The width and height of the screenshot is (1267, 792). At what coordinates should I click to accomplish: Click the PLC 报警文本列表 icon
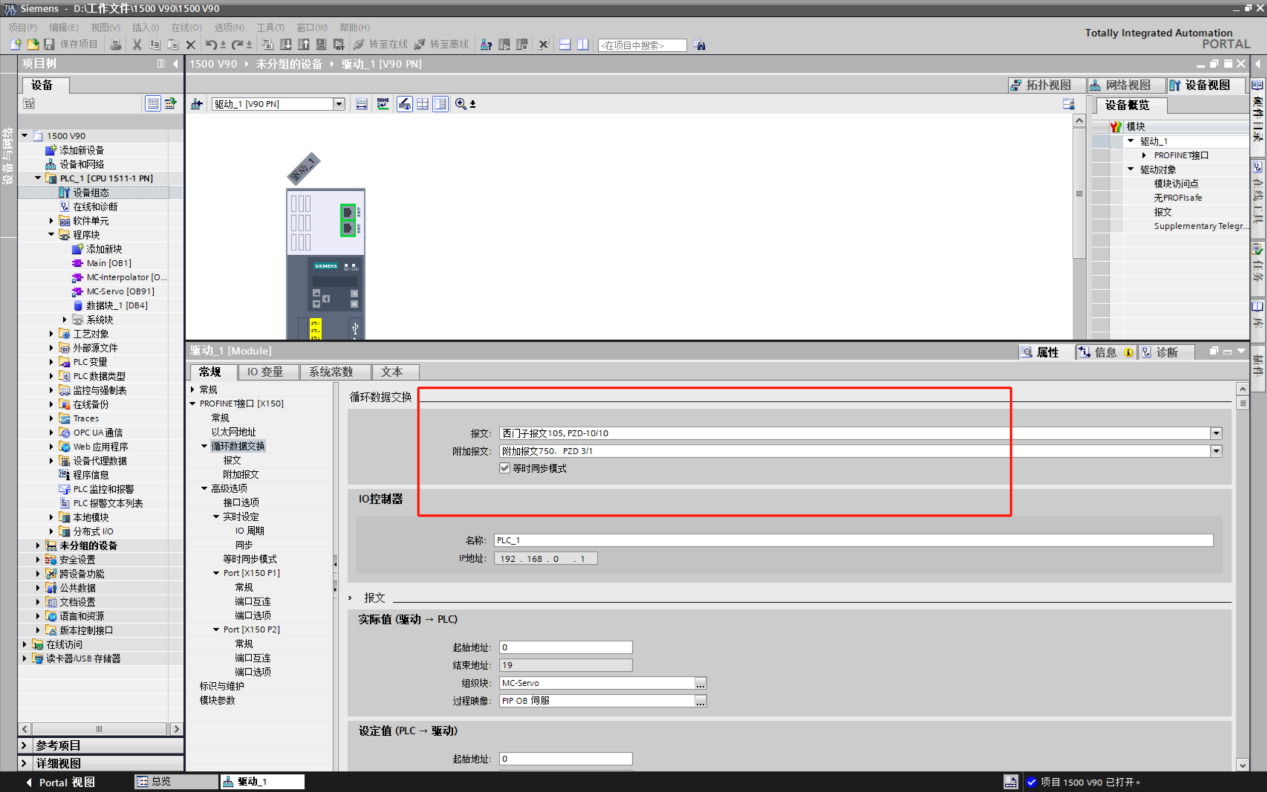[65, 503]
